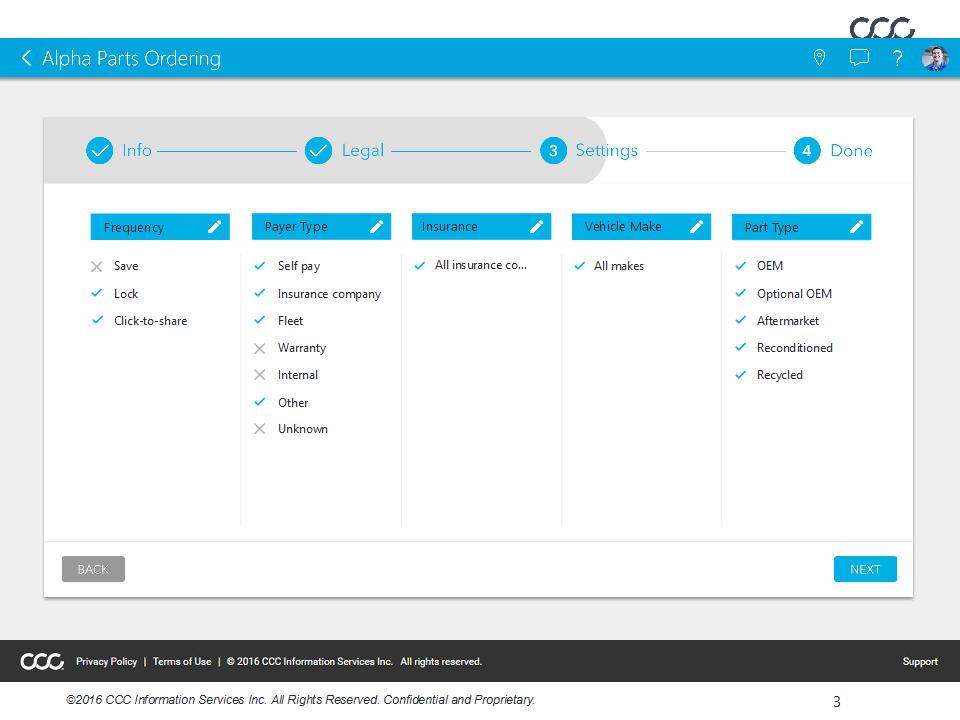Image resolution: width=960 pixels, height=720 pixels.
Task: Edit Frequency settings with pencil icon
Action: (x=214, y=227)
